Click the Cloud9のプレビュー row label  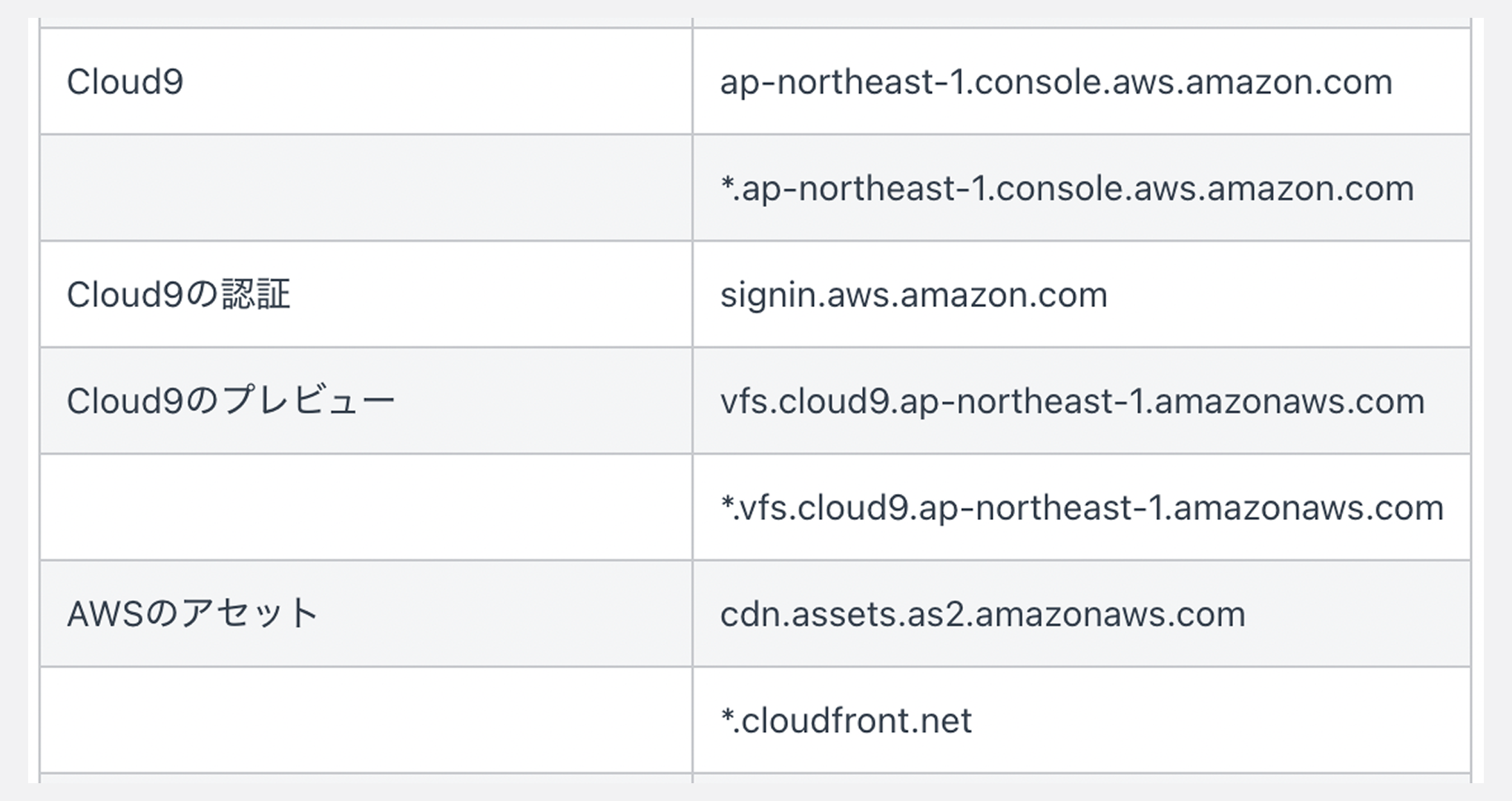point(231,401)
